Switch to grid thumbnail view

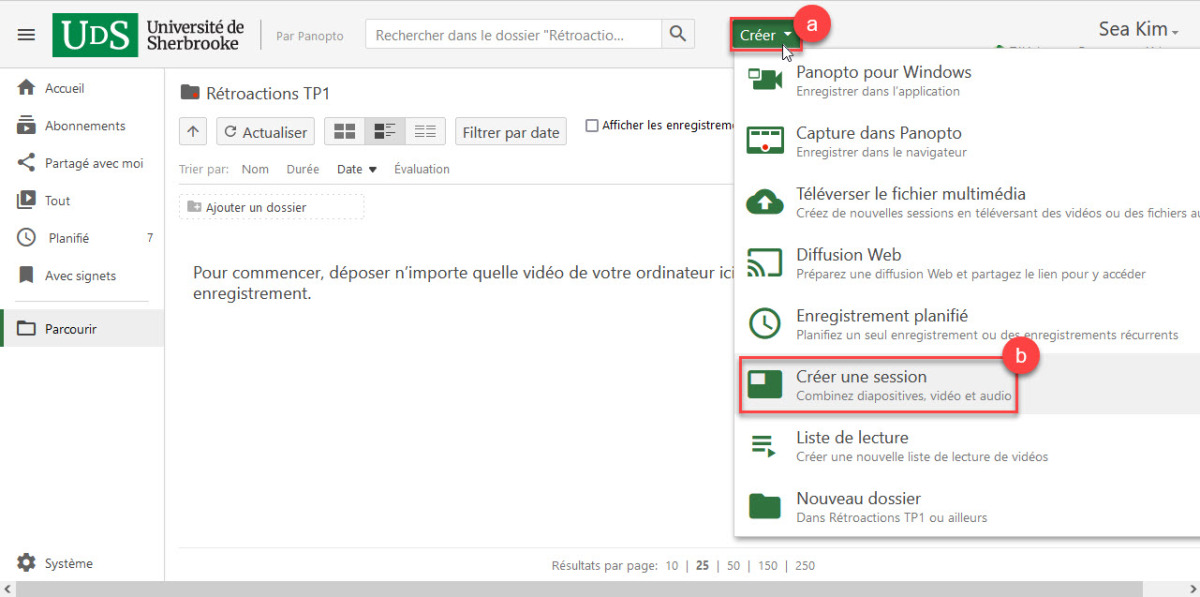click(x=344, y=132)
